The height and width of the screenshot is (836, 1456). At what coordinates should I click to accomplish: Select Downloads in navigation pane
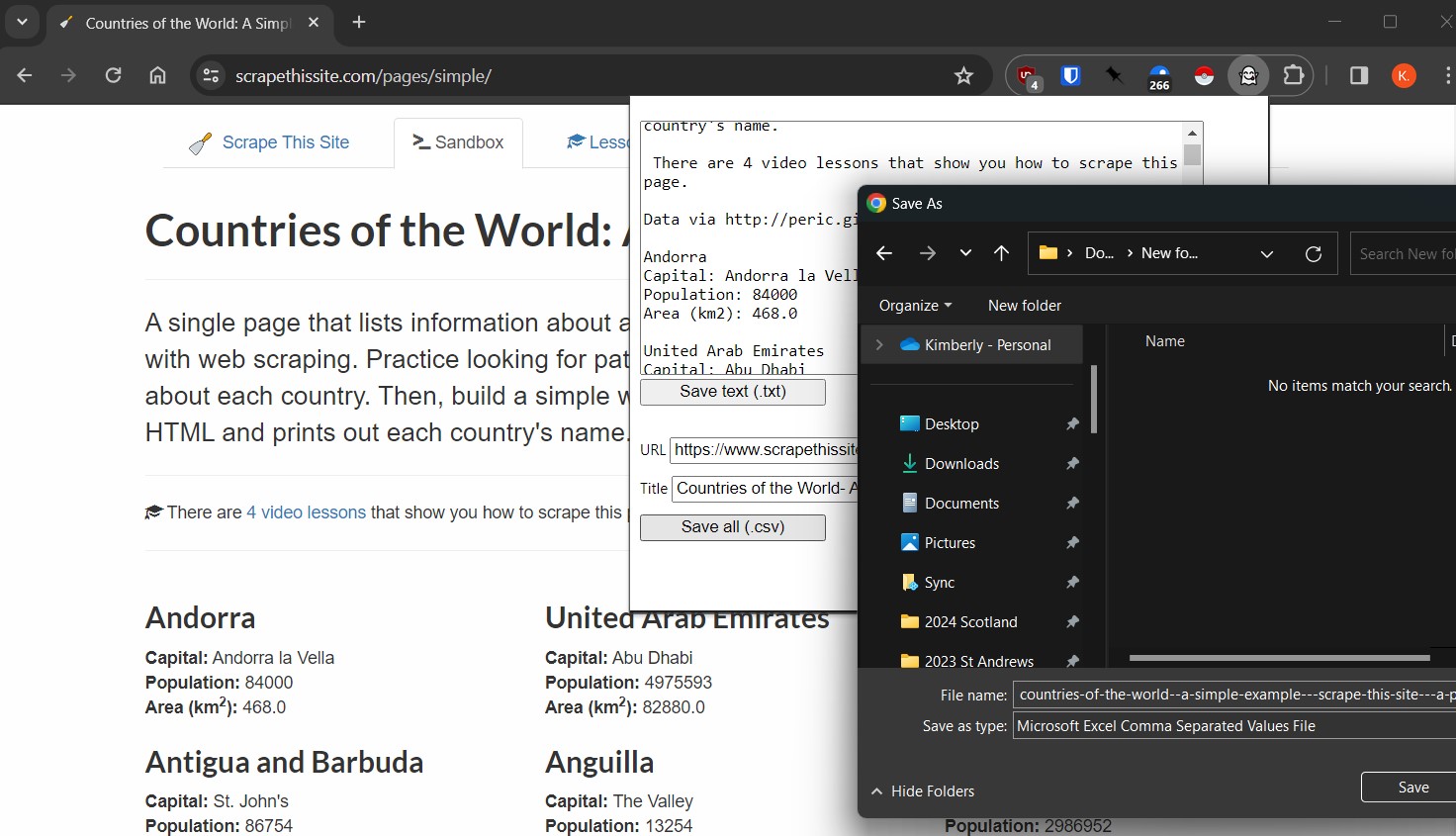[x=961, y=464]
